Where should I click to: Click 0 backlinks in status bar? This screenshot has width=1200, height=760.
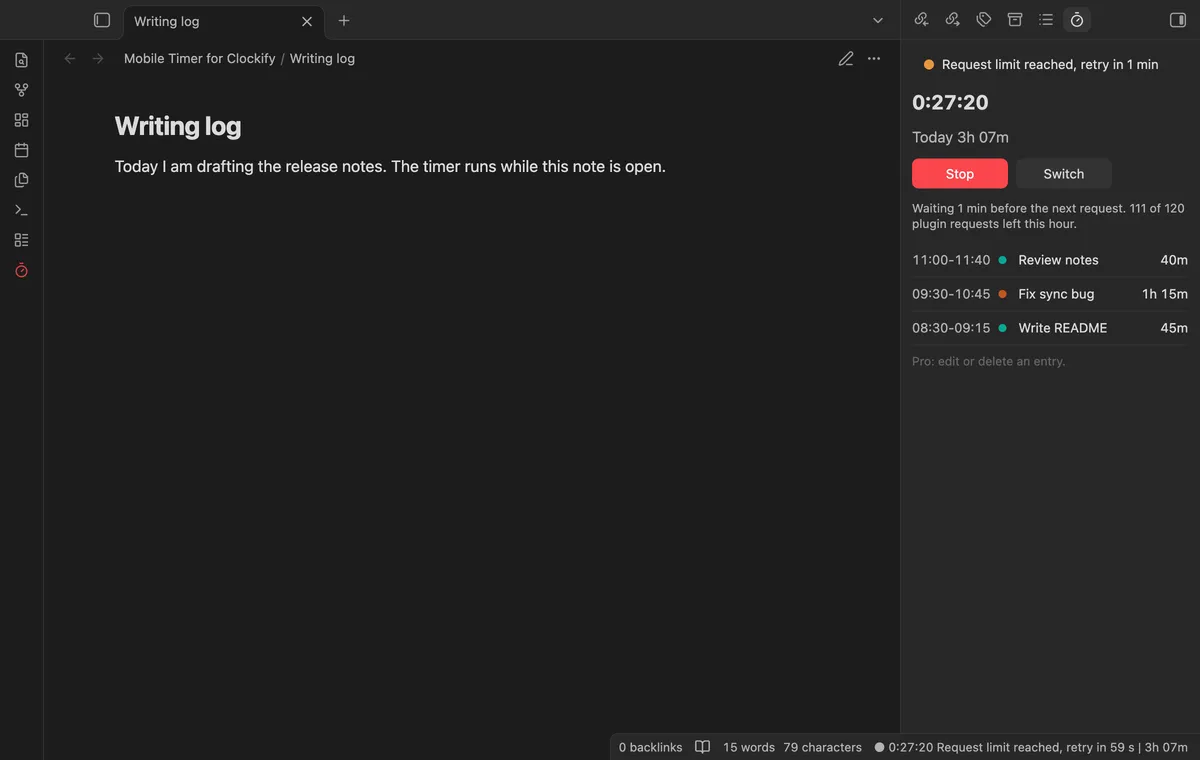650,747
